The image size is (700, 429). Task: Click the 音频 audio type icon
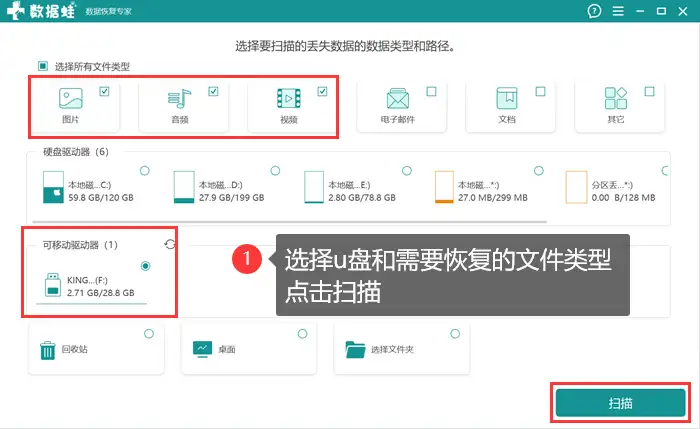pyautogui.click(x=179, y=99)
